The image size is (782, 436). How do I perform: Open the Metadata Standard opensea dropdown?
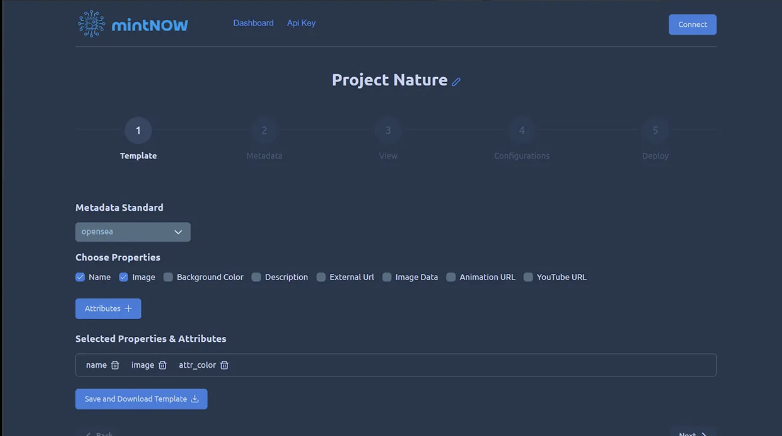click(x=133, y=232)
